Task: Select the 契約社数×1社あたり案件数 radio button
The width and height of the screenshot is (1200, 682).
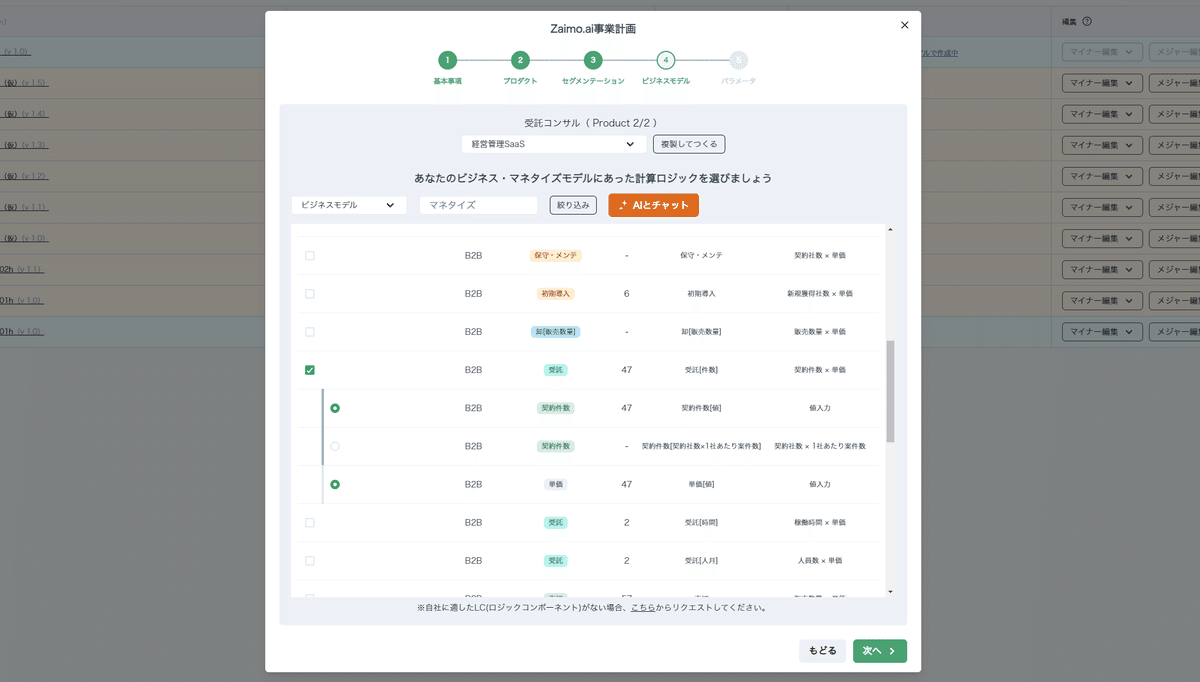Action: coord(335,446)
